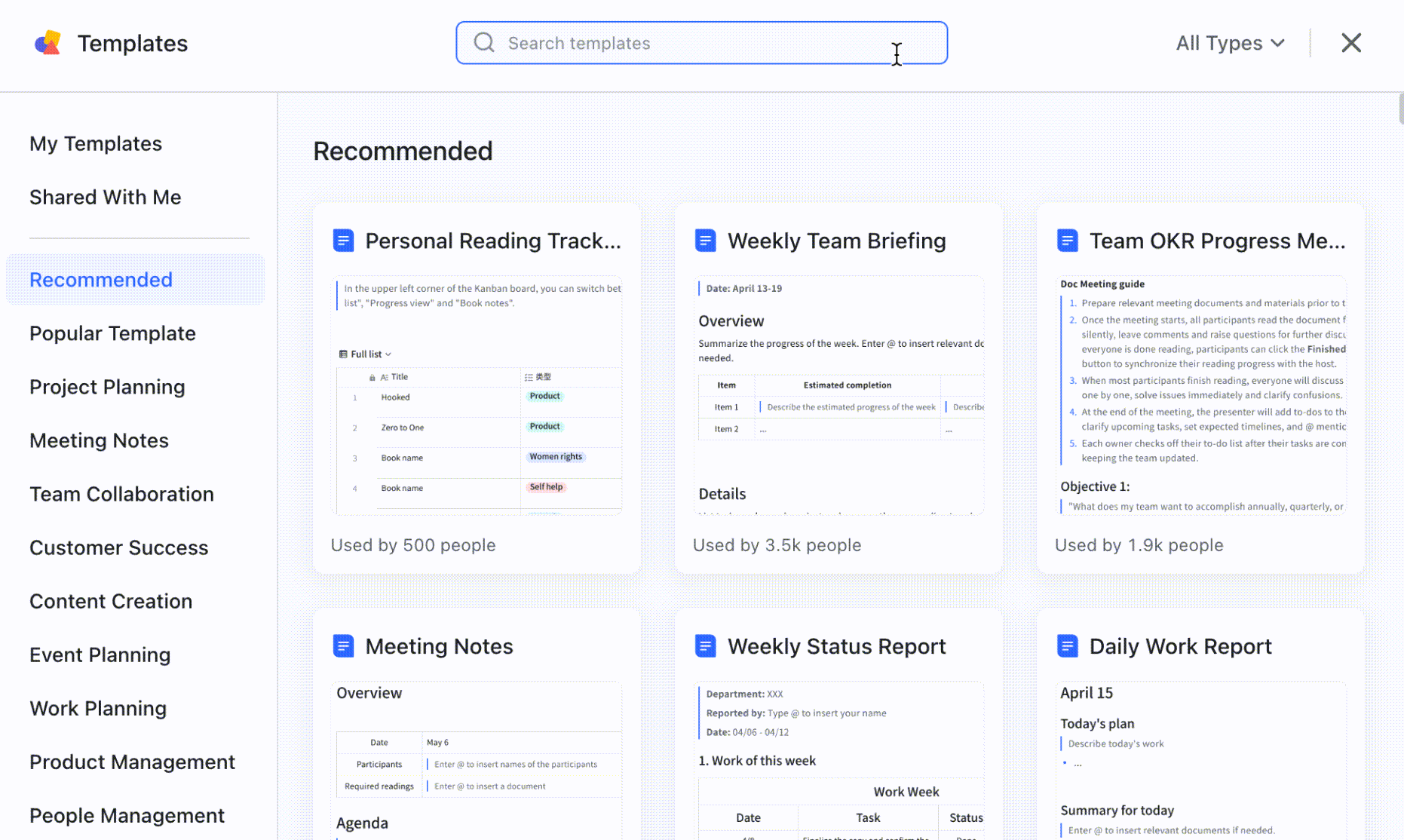1404x840 pixels.
Task: Click the Search templates input field
Action: point(694,43)
